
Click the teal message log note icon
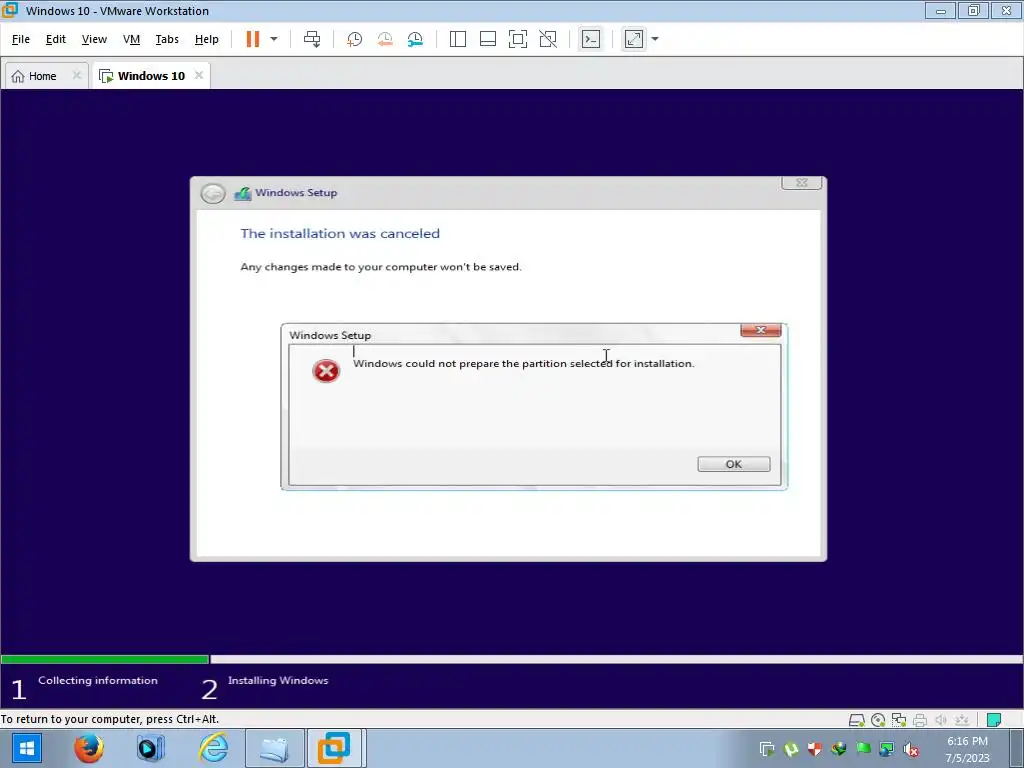click(994, 720)
